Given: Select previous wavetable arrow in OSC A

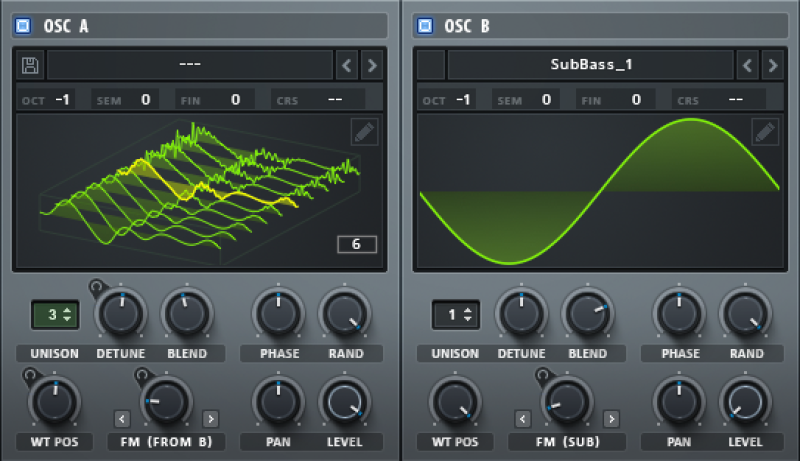Looking at the screenshot, I should [x=346, y=65].
